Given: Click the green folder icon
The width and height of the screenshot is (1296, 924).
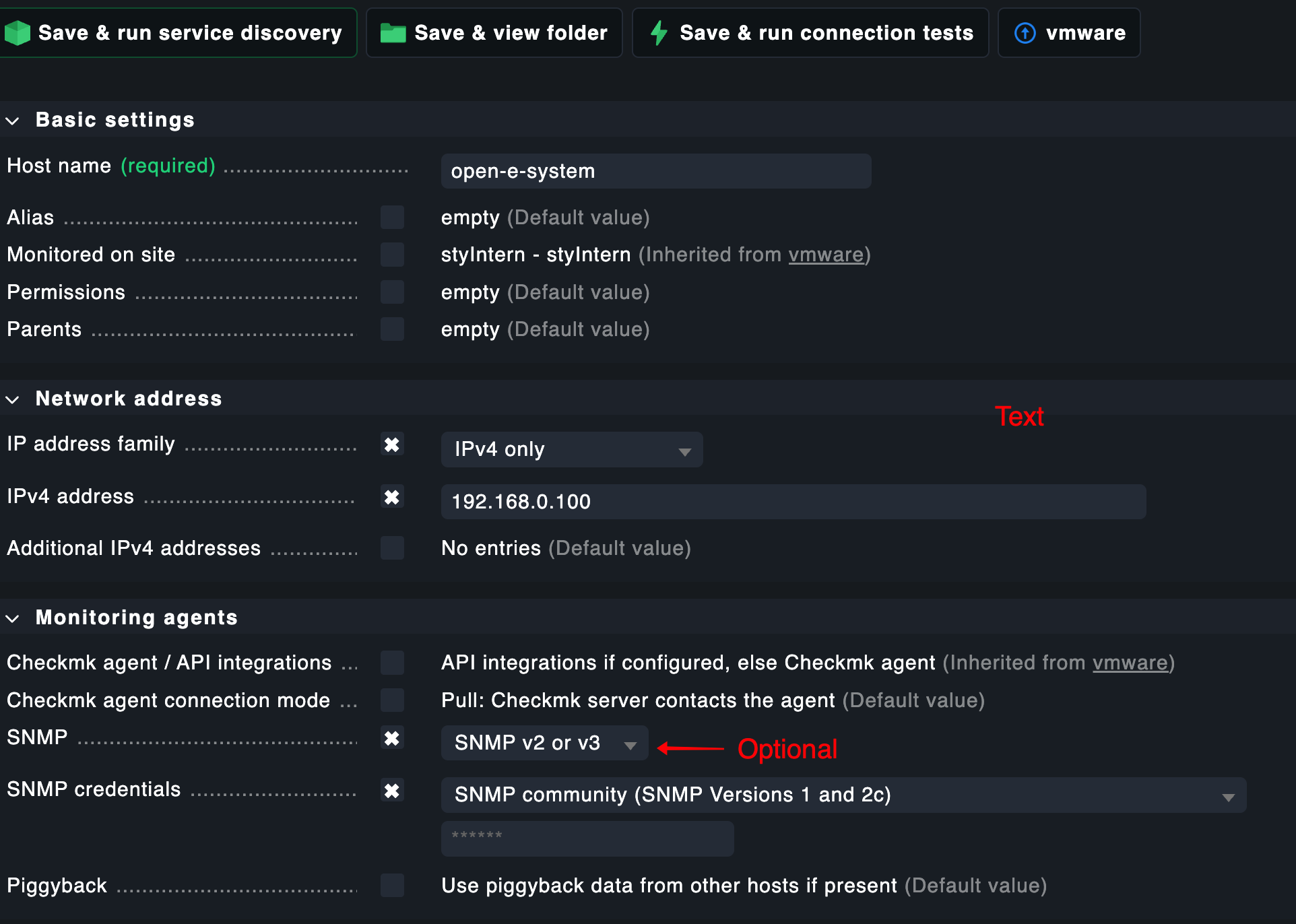Looking at the screenshot, I should [x=393, y=33].
